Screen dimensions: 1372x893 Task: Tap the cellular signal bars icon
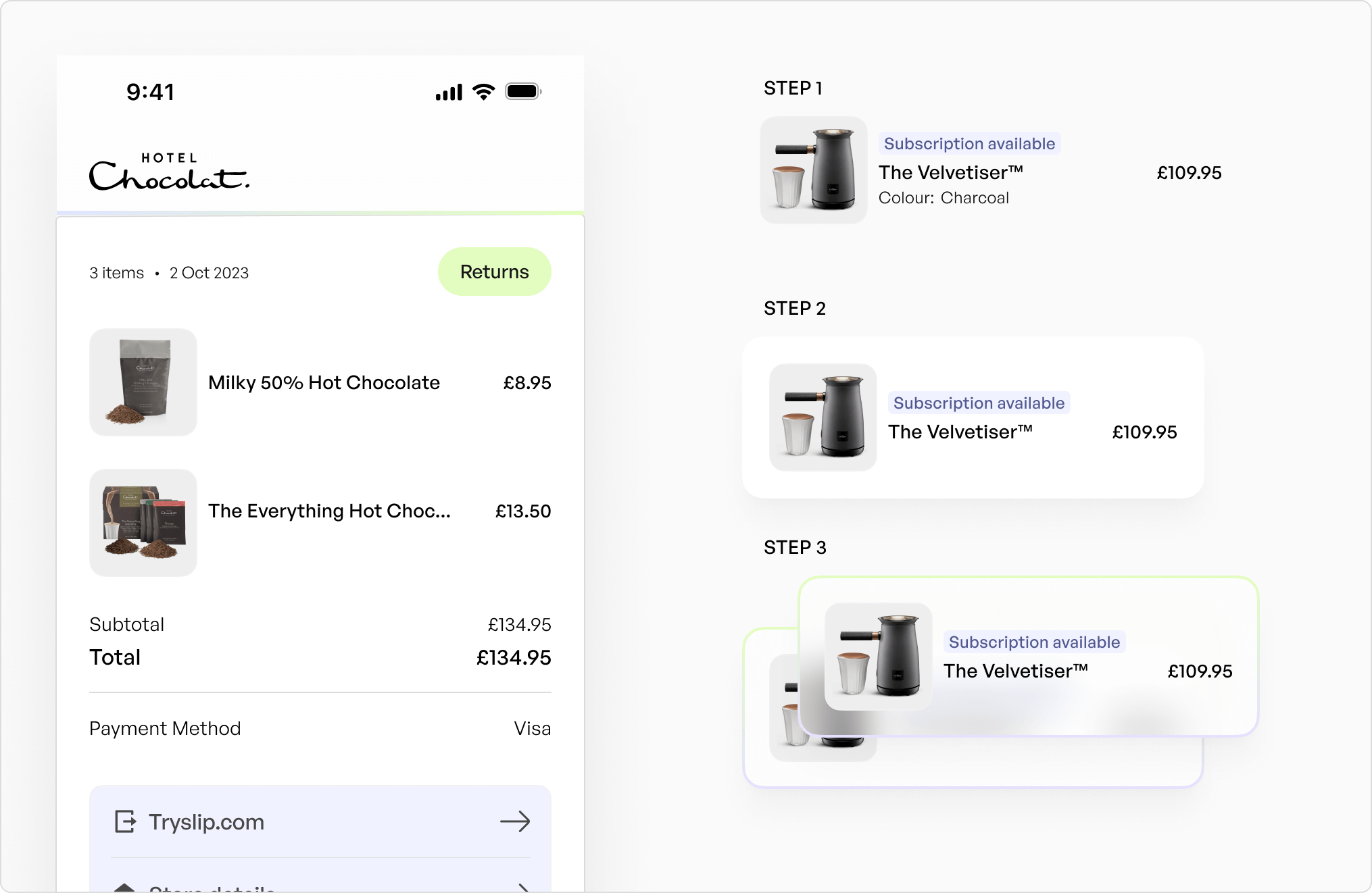point(449,92)
